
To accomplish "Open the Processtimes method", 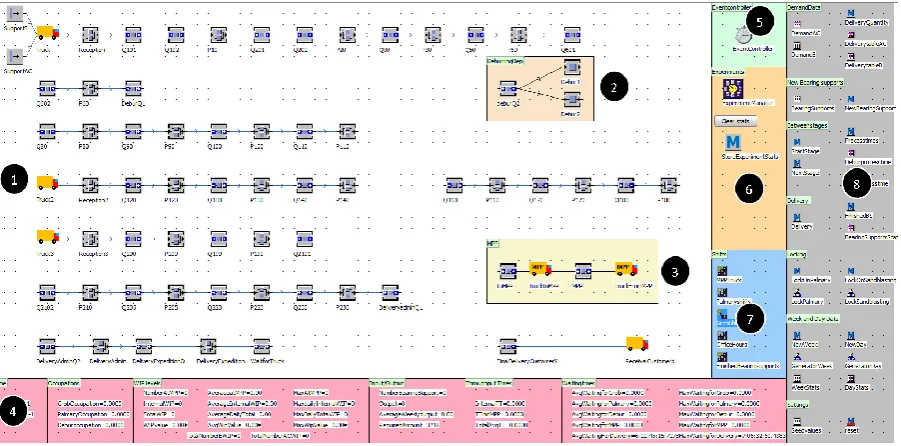I will (851, 131).
